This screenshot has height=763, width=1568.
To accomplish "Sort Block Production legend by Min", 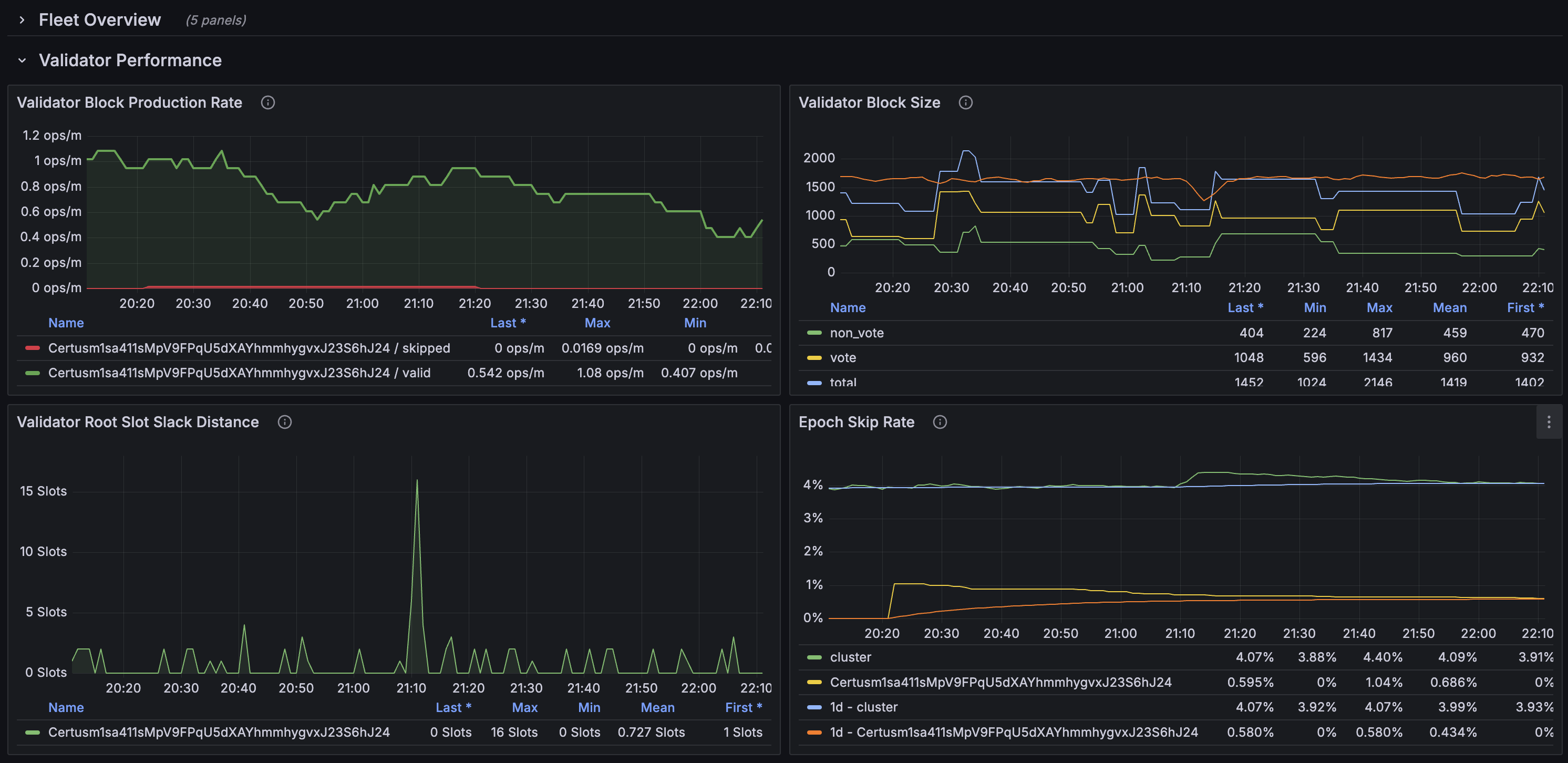I will [695, 323].
